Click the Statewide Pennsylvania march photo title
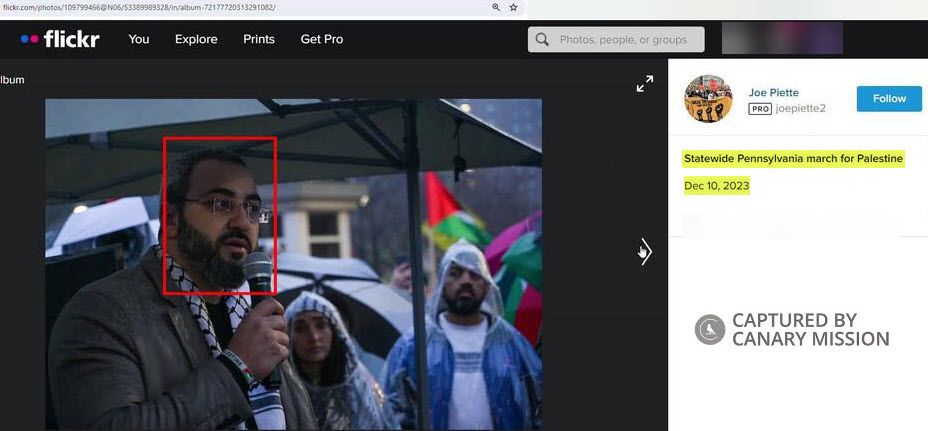This screenshot has width=928, height=431. point(793,159)
